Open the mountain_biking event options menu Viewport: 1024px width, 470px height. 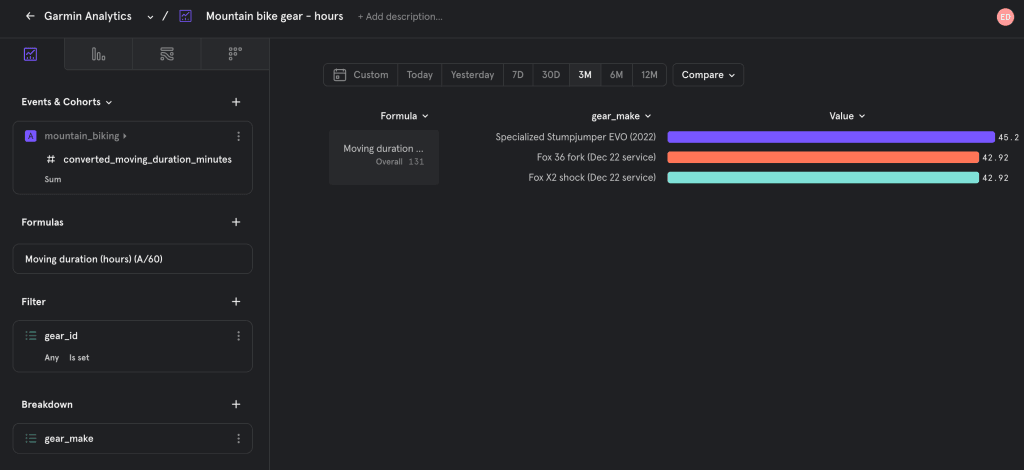pos(238,136)
